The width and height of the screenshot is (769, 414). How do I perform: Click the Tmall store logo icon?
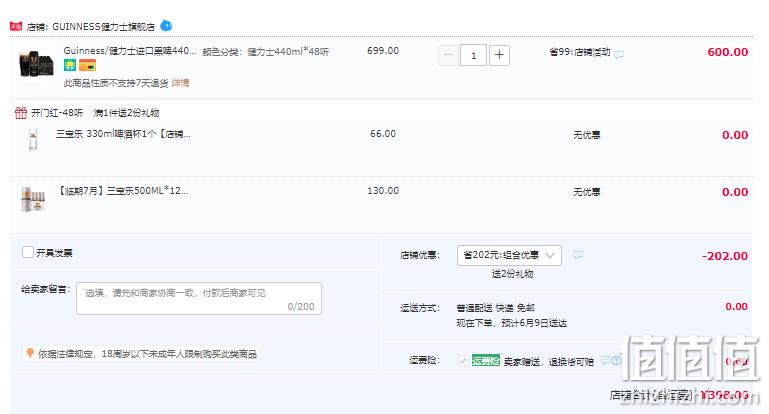16,26
